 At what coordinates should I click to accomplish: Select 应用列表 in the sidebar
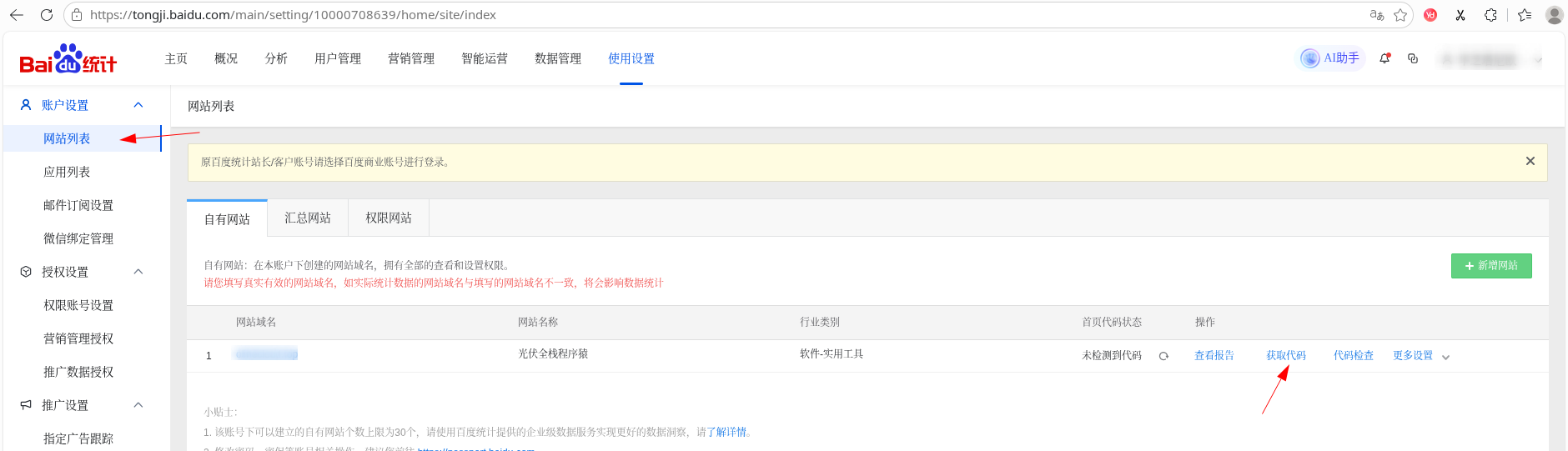[x=67, y=172]
